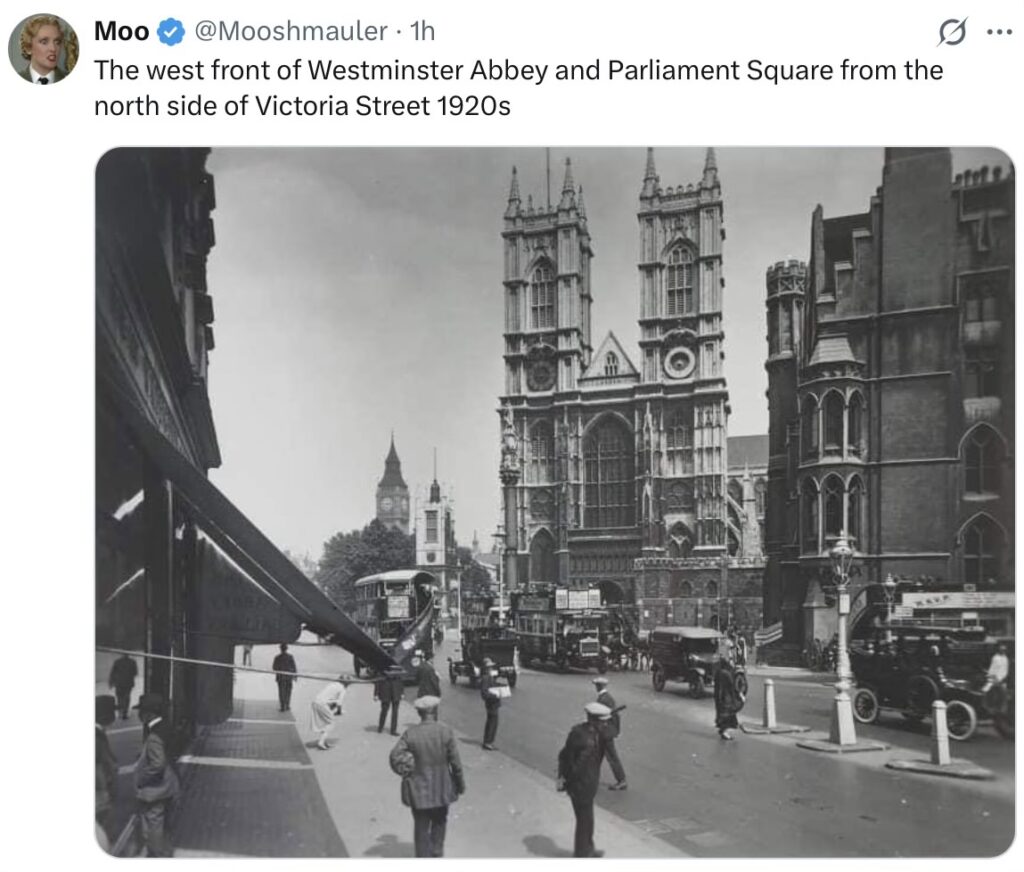Click the blue verified badge
1024x872 pixels.
171,32
